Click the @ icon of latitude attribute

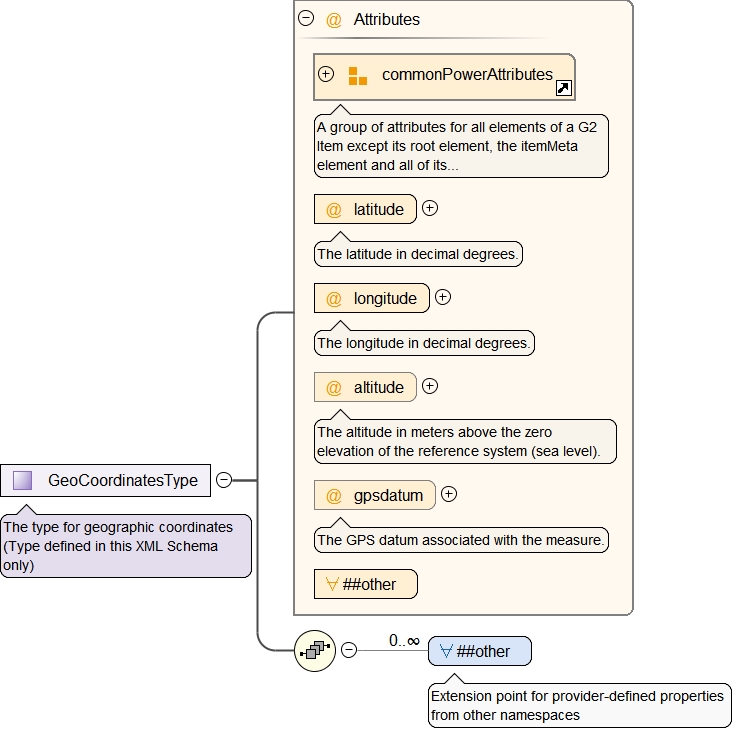334,210
